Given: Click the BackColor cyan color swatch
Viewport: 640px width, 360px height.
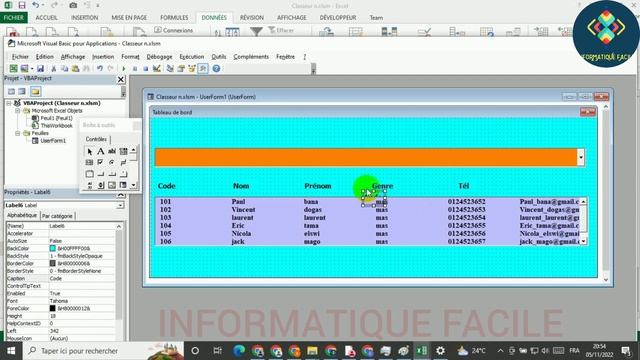Looking at the screenshot, I should point(53,248).
